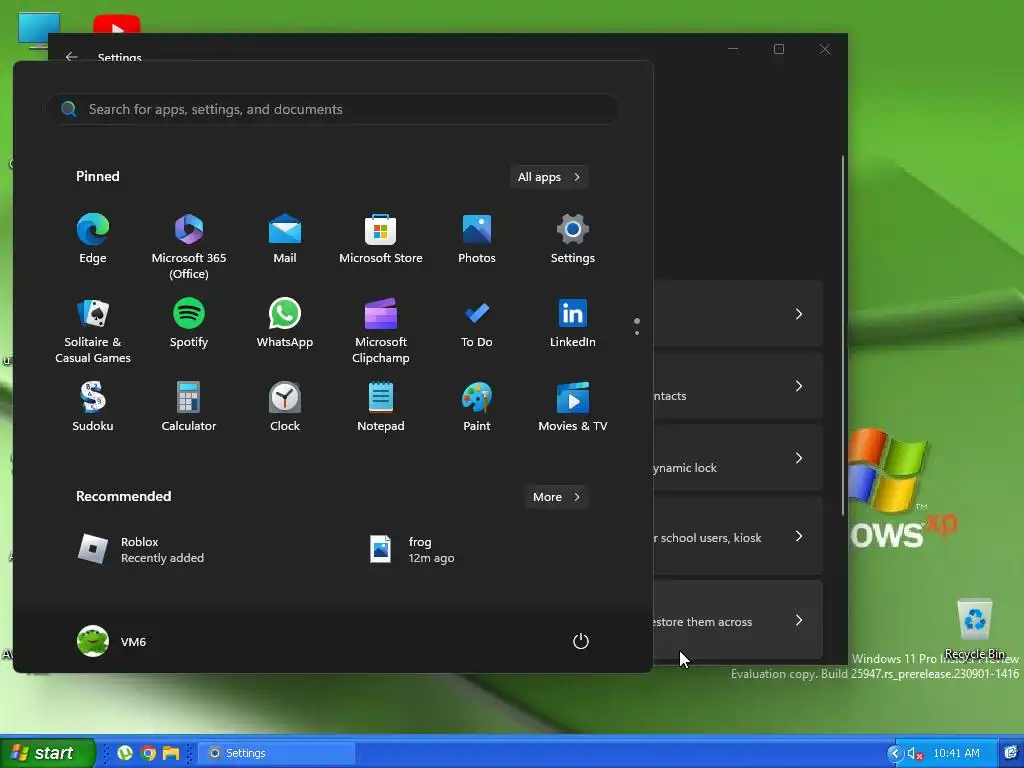The image size is (1024, 768).
Task: Expand hidden tray icons arrow
Action: pos(894,754)
